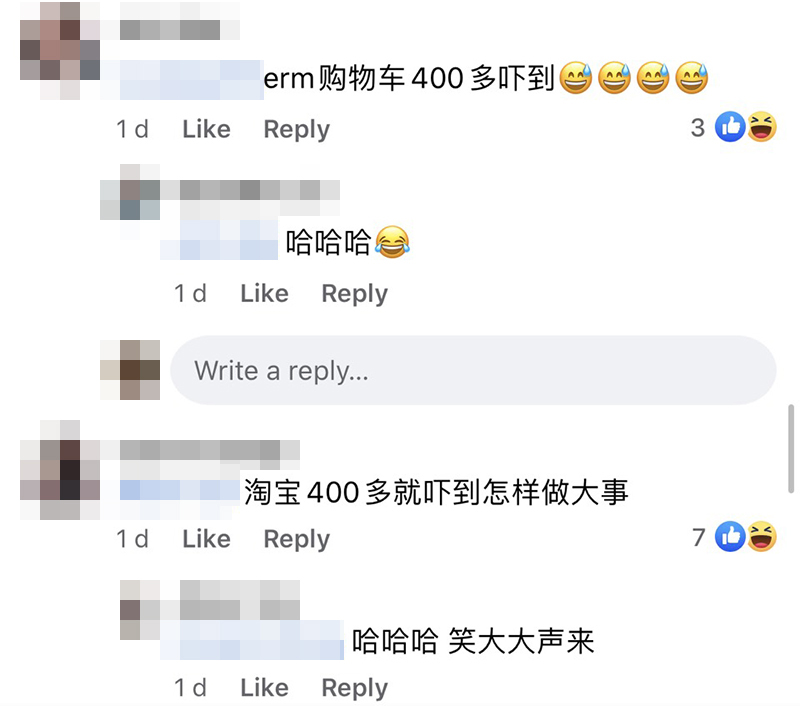
Task: Like the 淘宝 400 多就吓到 comment
Action: pos(207,539)
